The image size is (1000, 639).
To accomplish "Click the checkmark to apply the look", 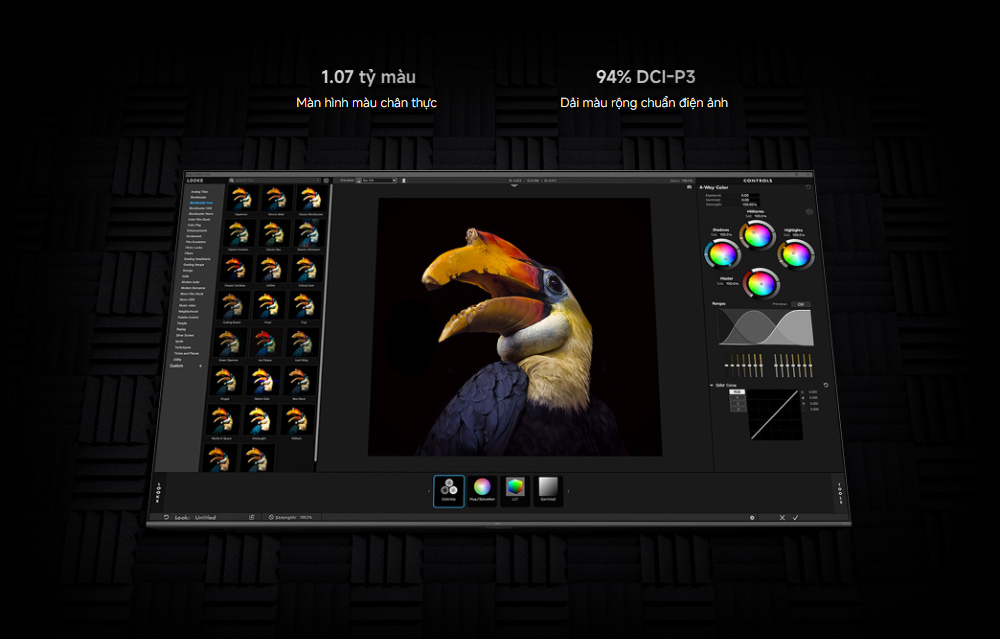I will click(x=795, y=517).
